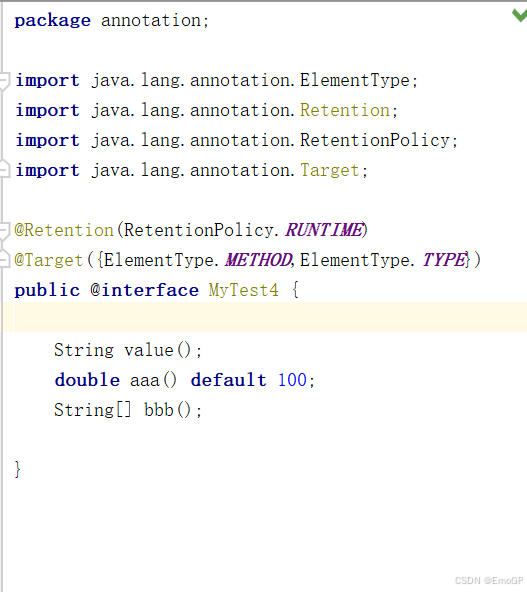This screenshot has height=592, width=527.
Task: Click 'Target' in the fourth import
Action: [329, 171]
